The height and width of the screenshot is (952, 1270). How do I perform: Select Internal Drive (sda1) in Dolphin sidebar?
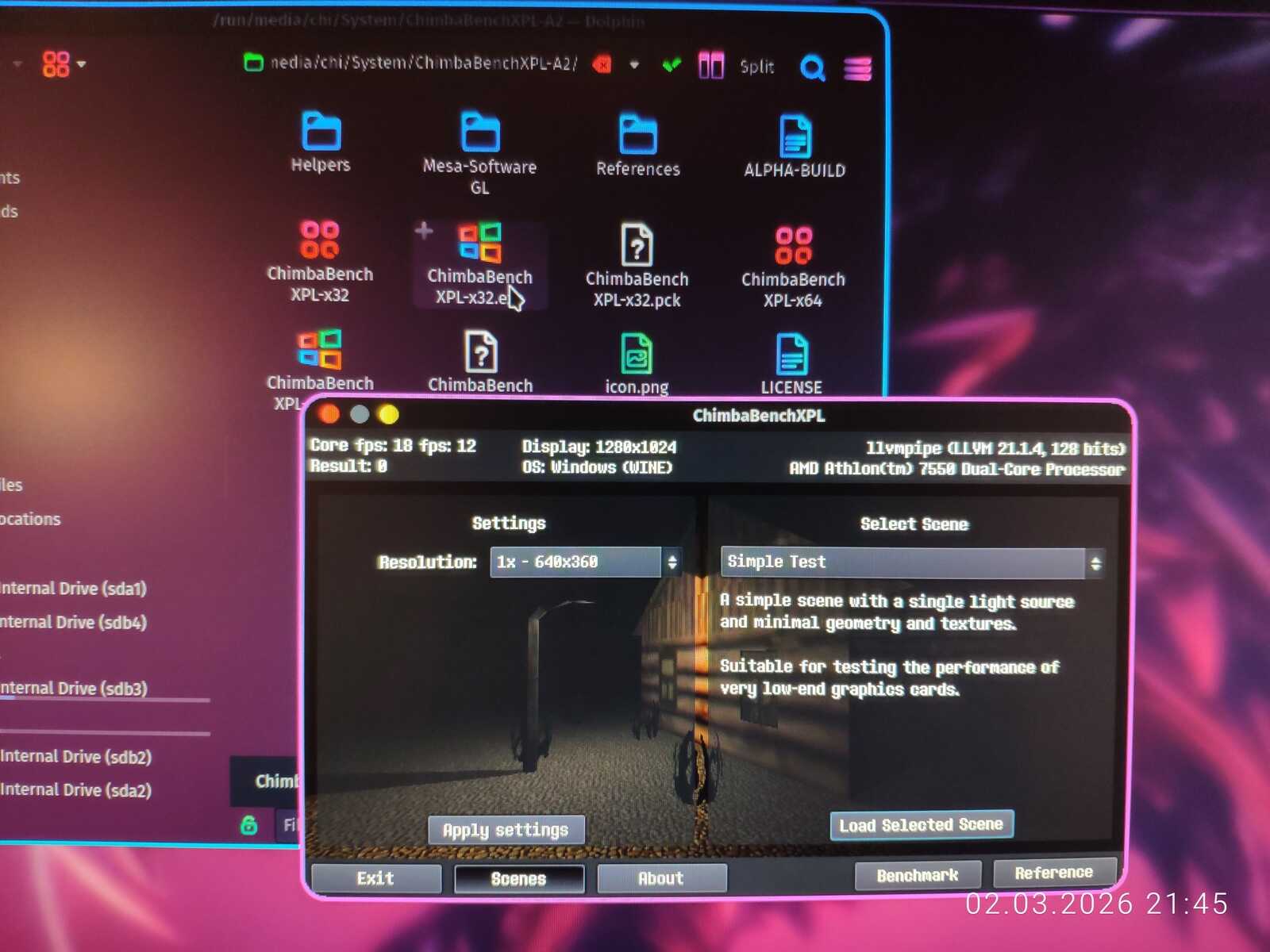pyautogui.click(x=74, y=589)
